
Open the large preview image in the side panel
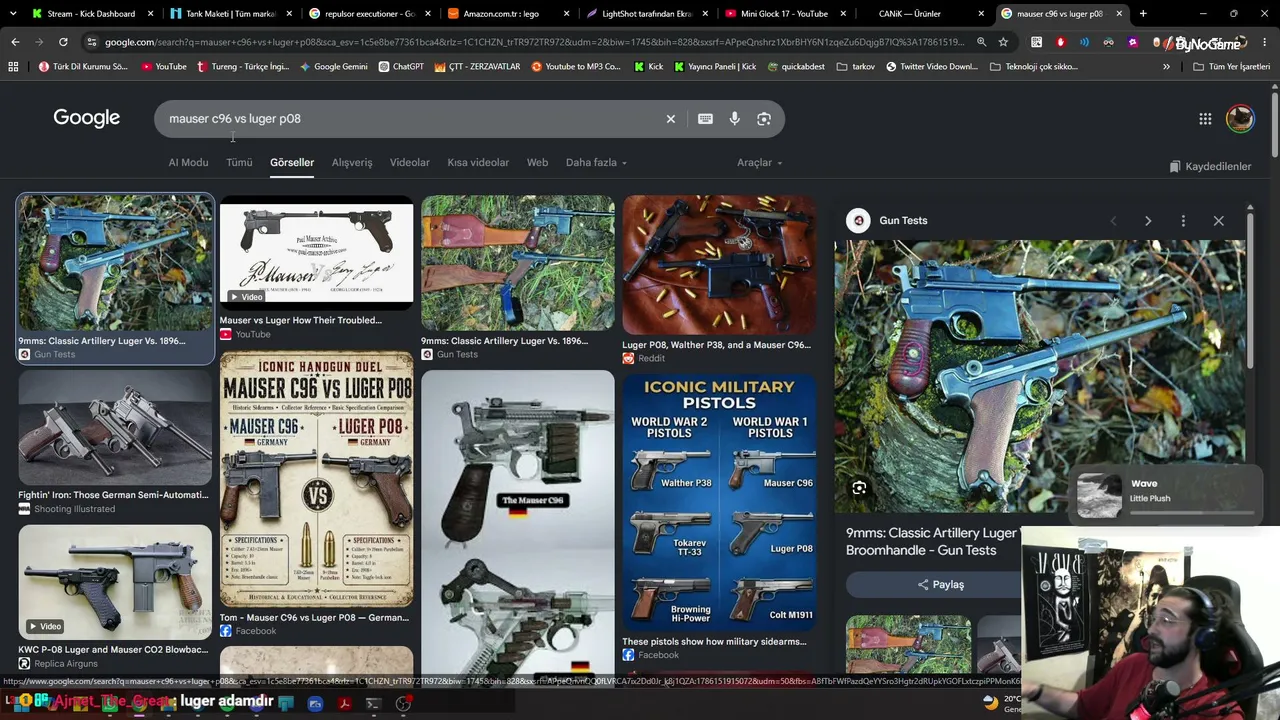[x=1040, y=377]
